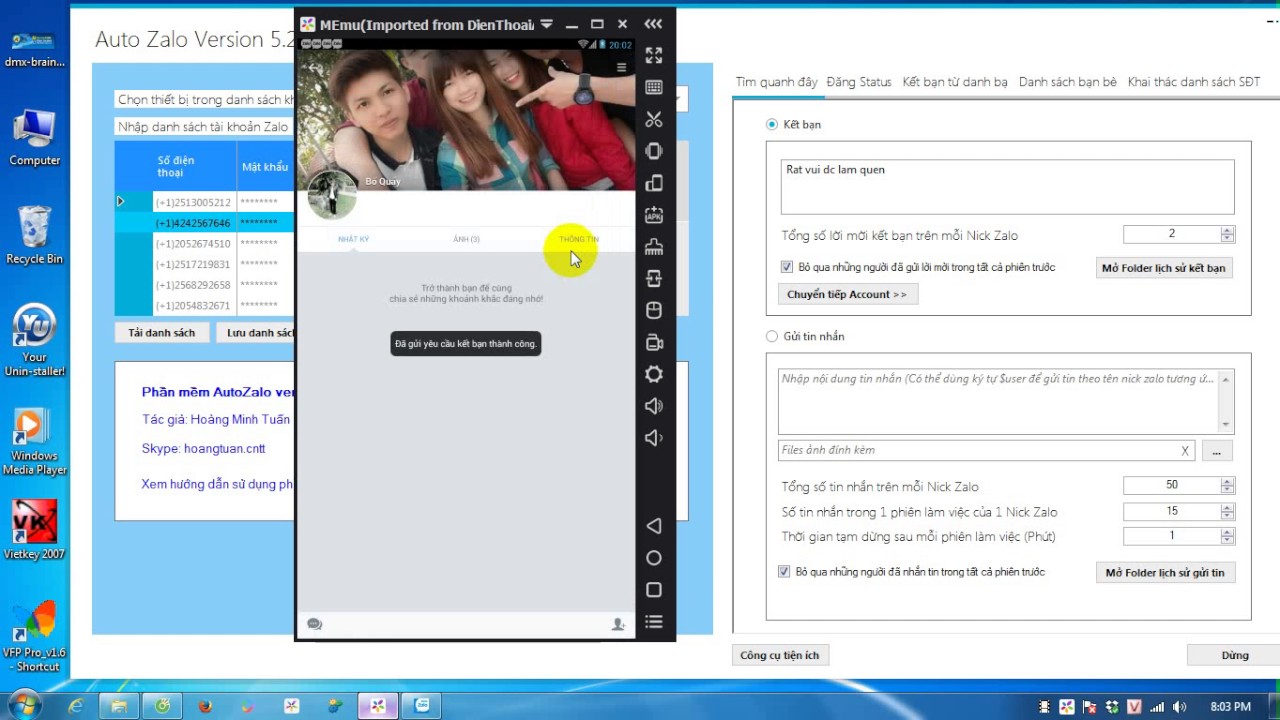
Task: Lower volume with MEmu lower speaker icon
Action: click(x=654, y=438)
